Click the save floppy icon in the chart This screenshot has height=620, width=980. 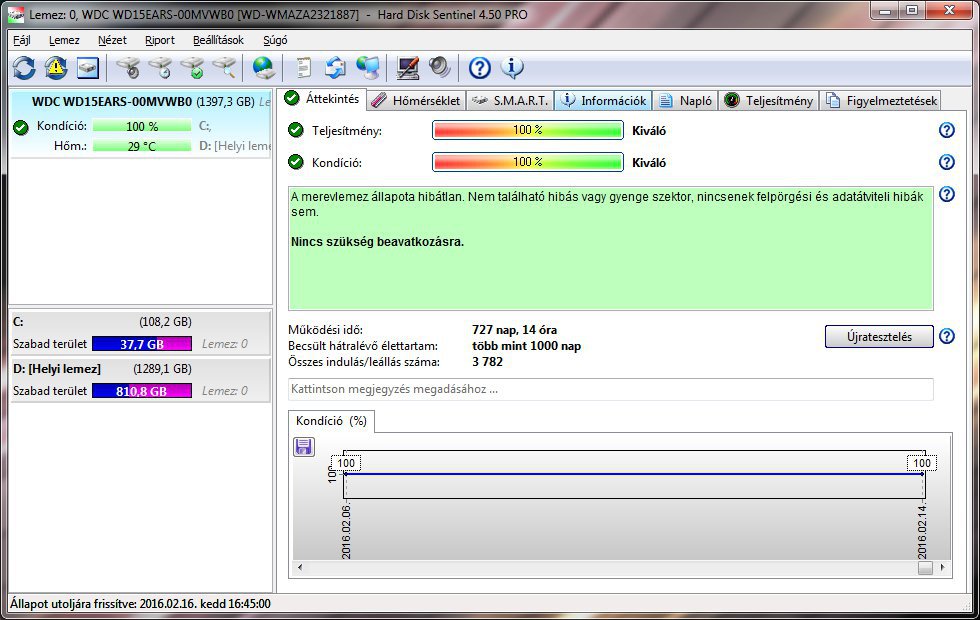(304, 447)
